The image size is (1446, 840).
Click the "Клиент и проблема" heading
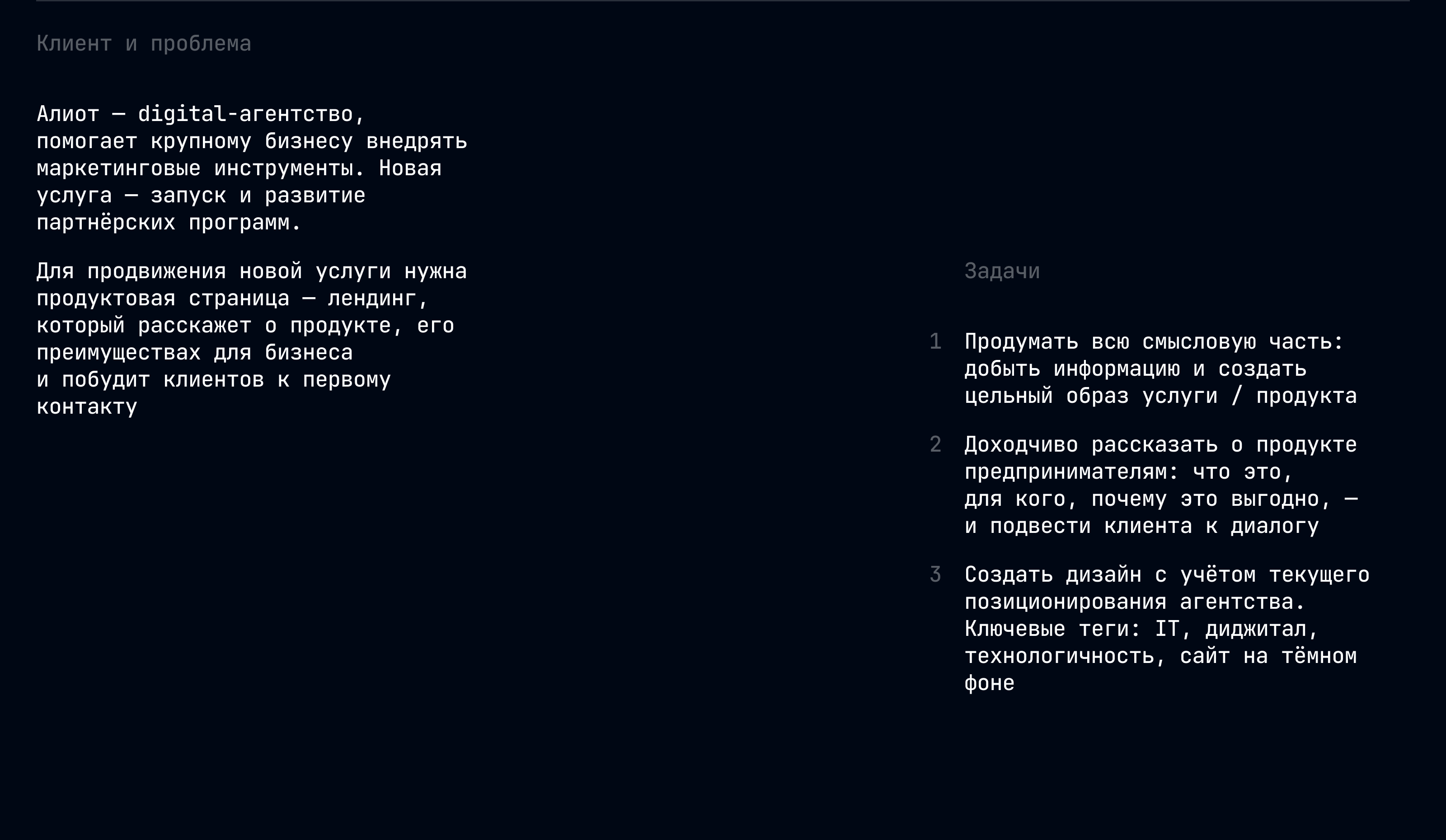[x=143, y=44]
